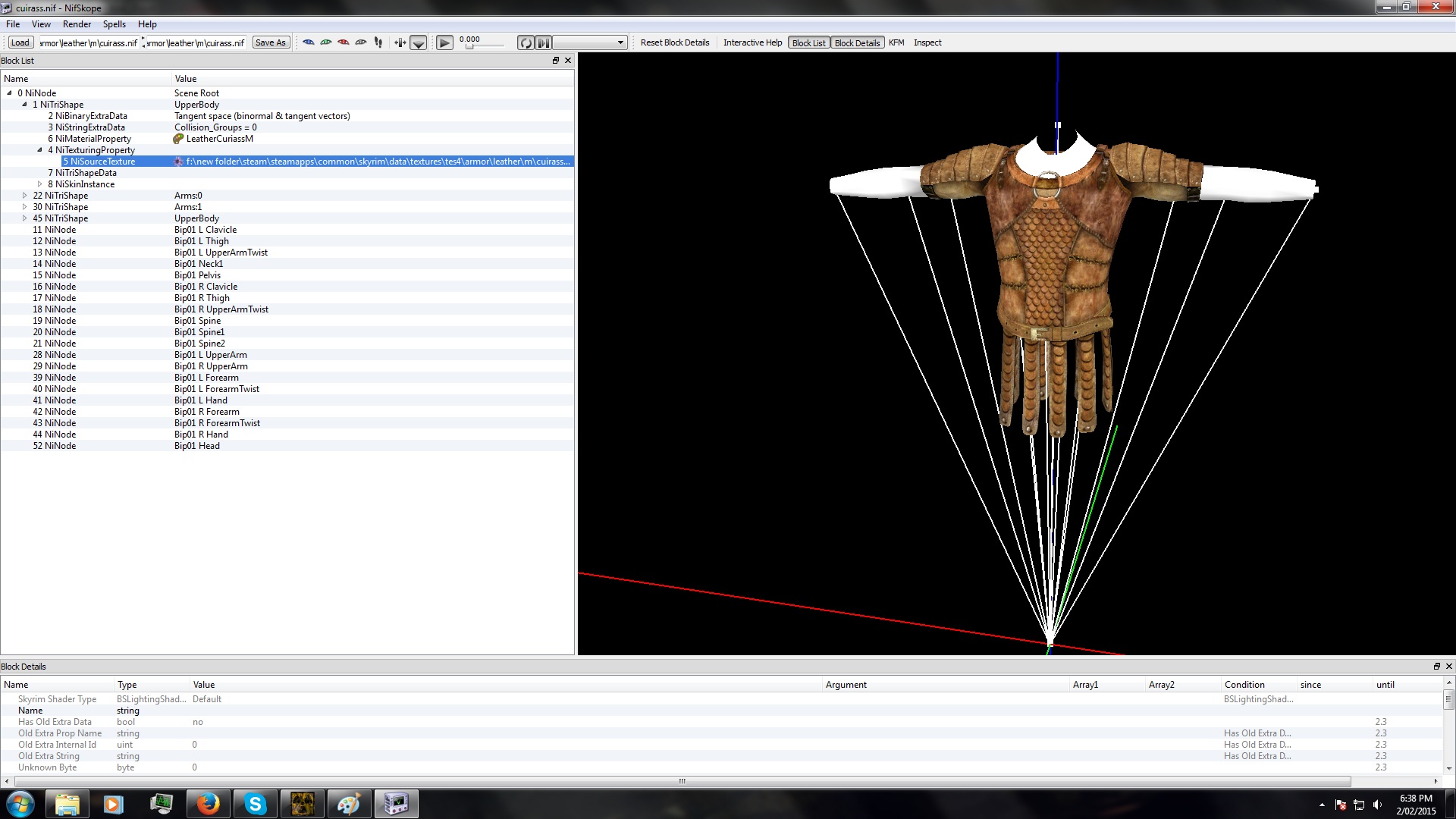The width and height of the screenshot is (1456, 819).
Task: Collapse the 1 NiTriShape UpperBody node
Action: coord(24,105)
